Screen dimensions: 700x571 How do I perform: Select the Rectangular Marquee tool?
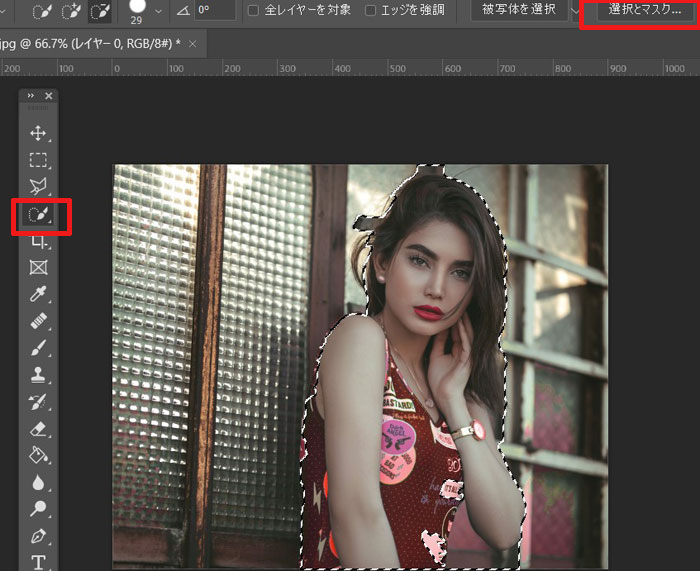(38, 160)
